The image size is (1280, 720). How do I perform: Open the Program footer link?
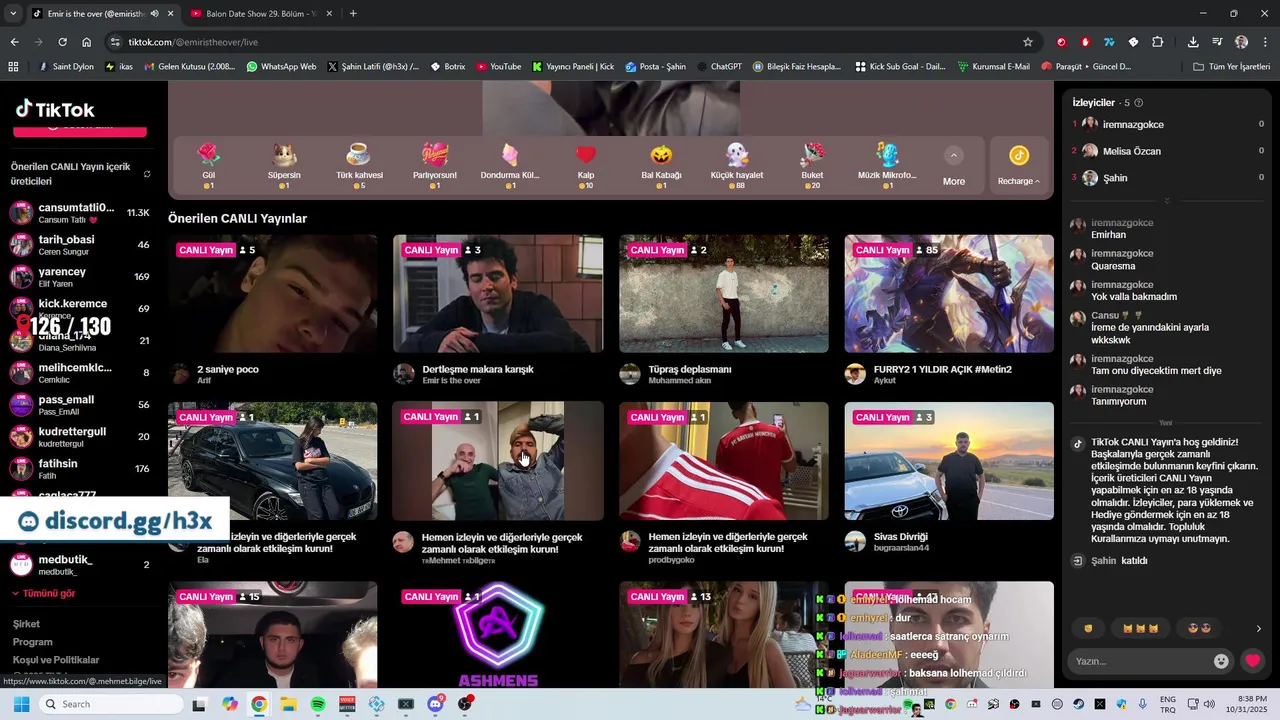click(32, 642)
